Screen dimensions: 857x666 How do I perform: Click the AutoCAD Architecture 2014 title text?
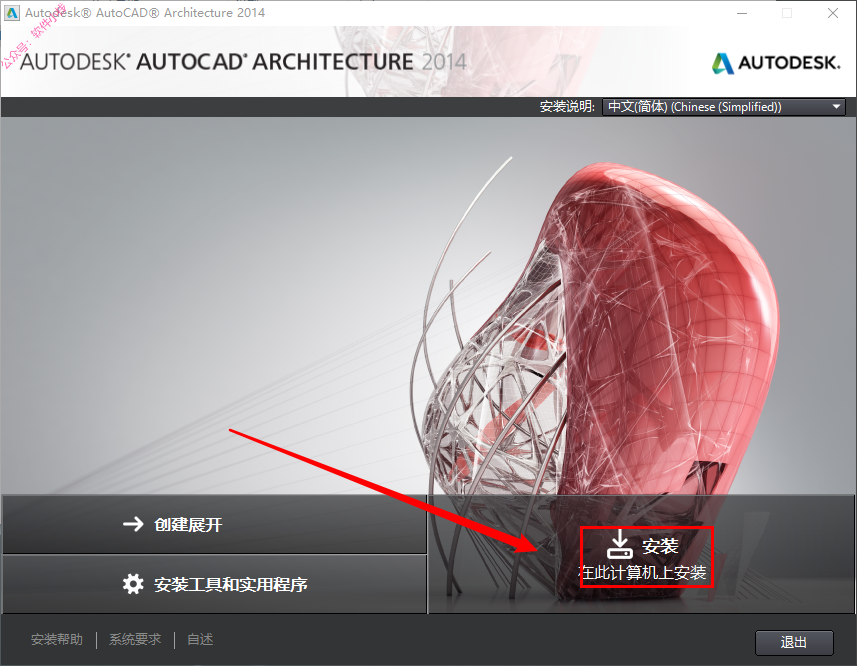243,62
